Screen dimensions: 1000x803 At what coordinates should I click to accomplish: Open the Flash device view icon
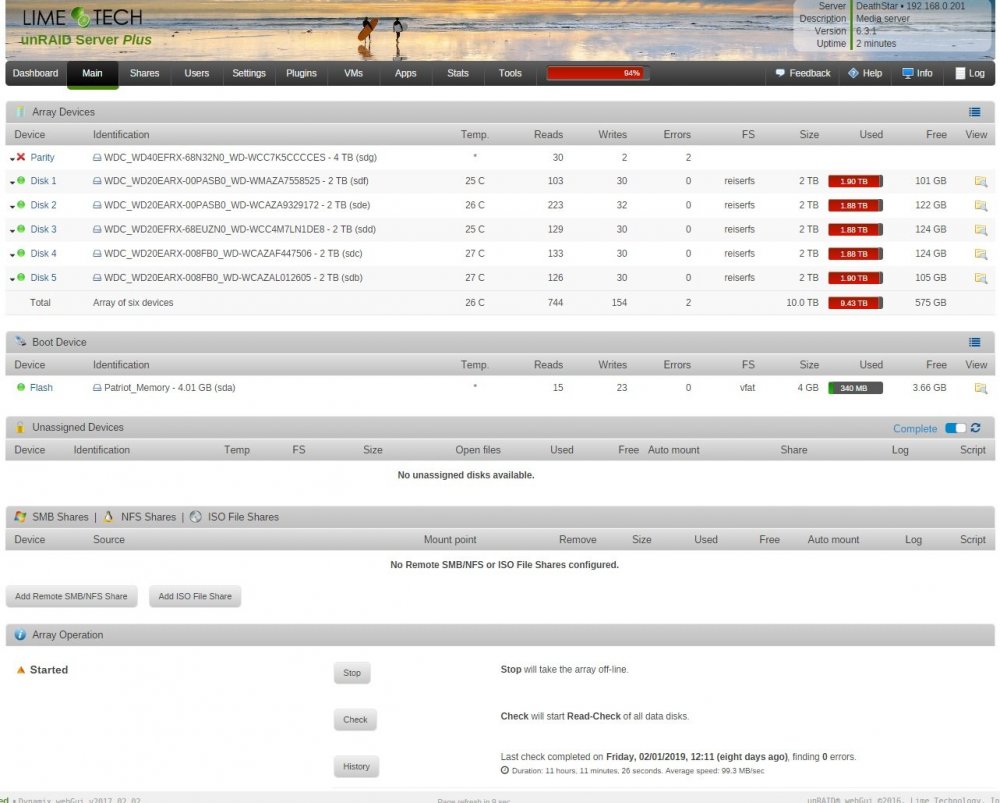pos(980,388)
